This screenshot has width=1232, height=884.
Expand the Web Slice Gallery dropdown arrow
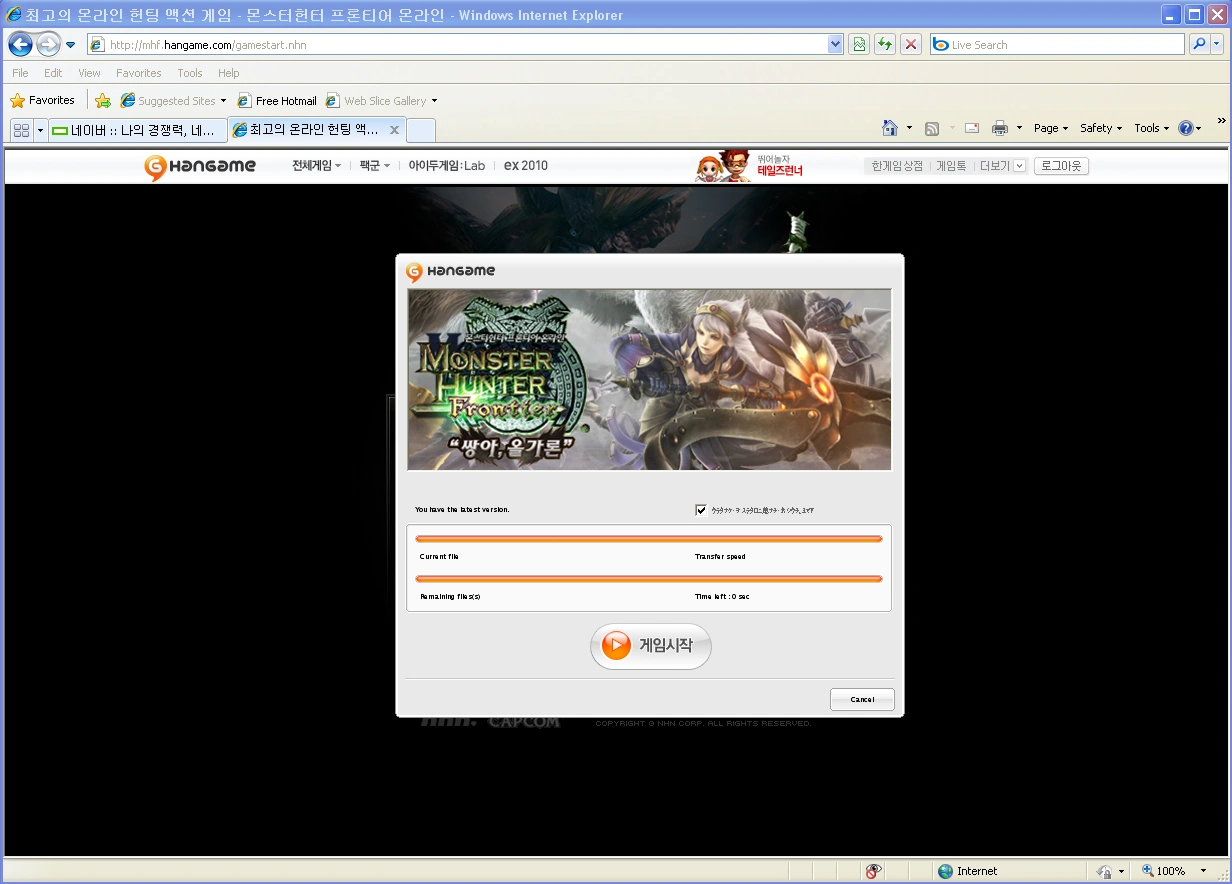pyautogui.click(x=434, y=101)
